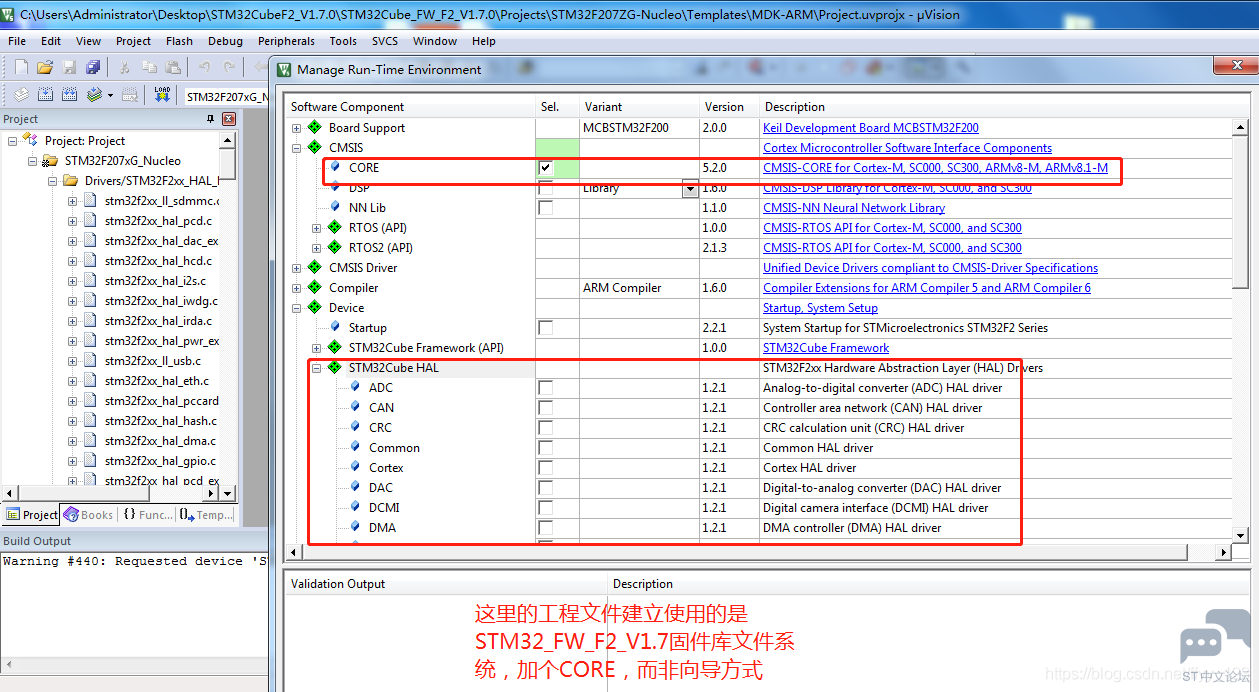Enable the Cortex HAL driver checkbox

pos(545,468)
